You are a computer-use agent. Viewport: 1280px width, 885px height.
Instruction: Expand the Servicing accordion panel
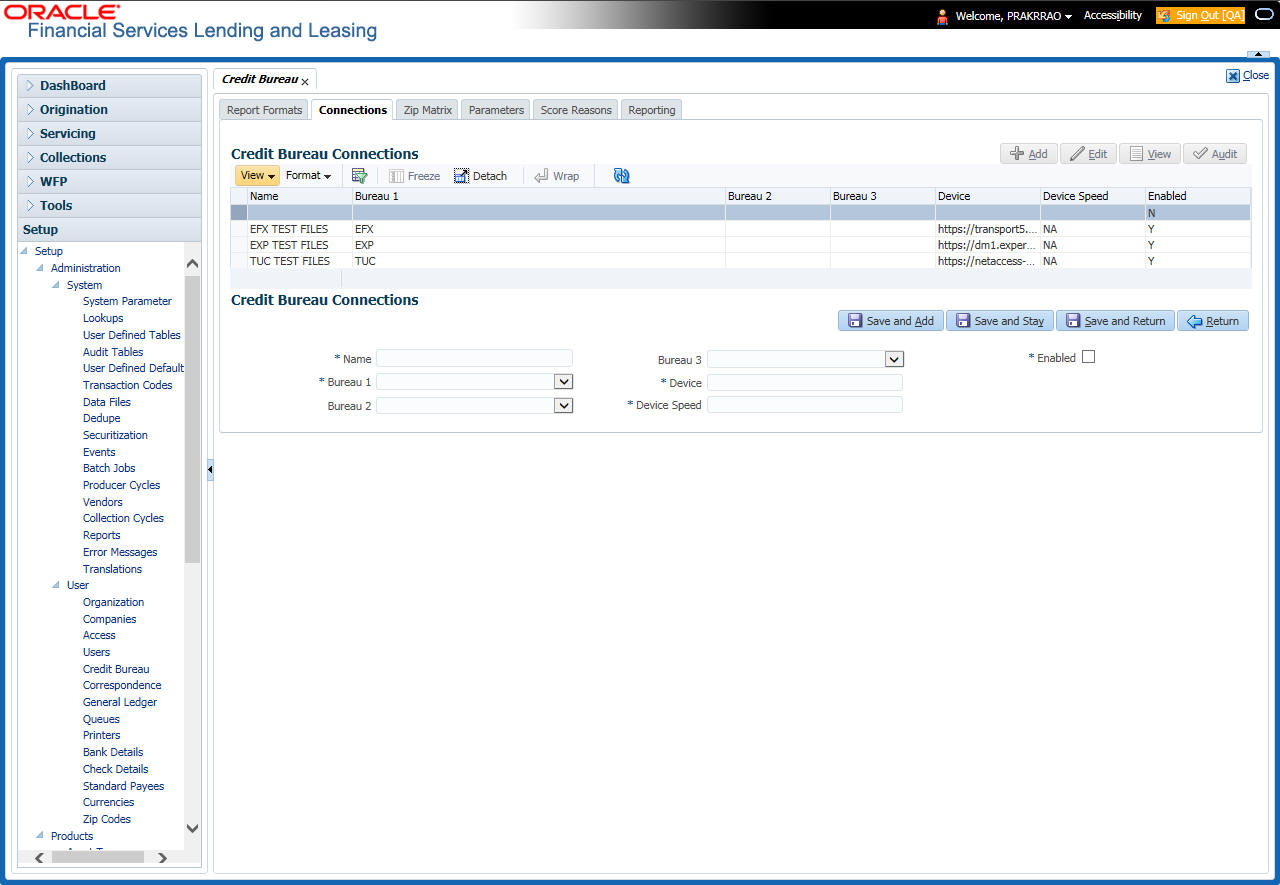[x=109, y=134]
